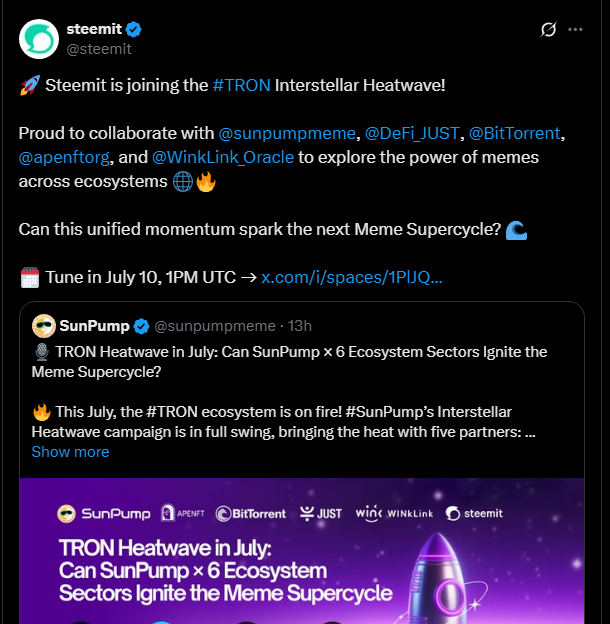The image size is (610, 624).
Task: Click the Grok icon on the post
Action: pos(548,29)
